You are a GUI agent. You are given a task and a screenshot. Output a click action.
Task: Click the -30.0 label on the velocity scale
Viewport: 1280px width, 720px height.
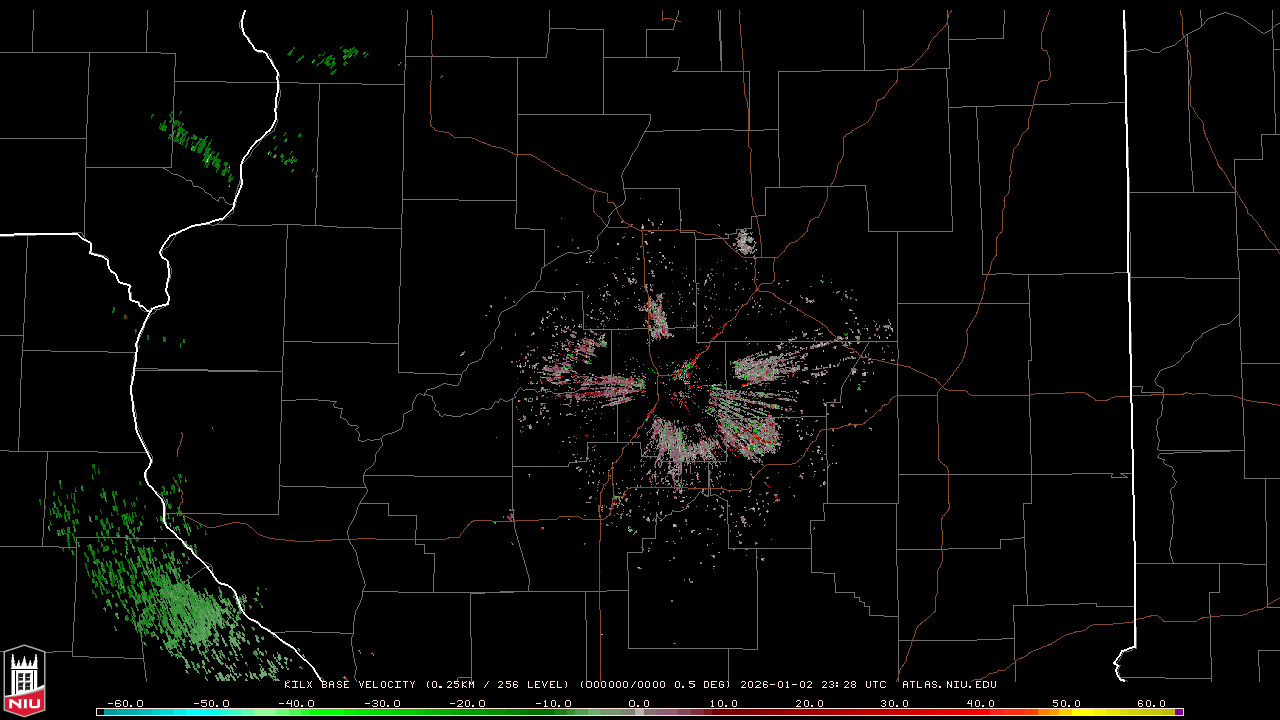coord(381,703)
